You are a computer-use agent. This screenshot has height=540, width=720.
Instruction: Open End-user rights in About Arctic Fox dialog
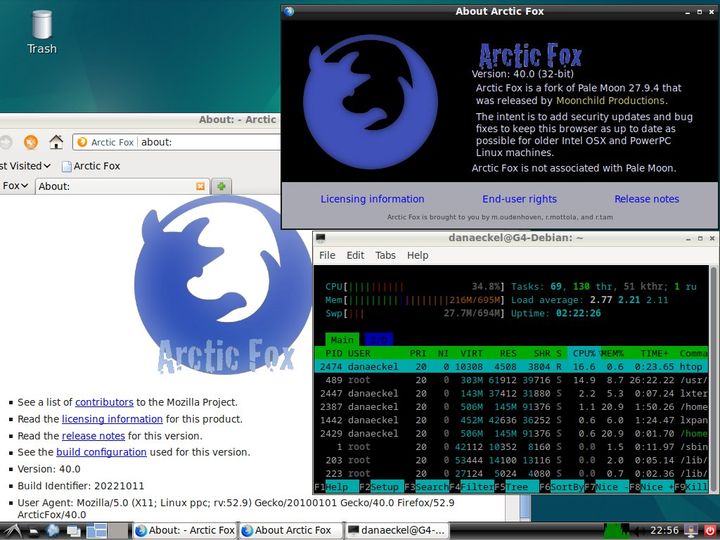click(519, 199)
